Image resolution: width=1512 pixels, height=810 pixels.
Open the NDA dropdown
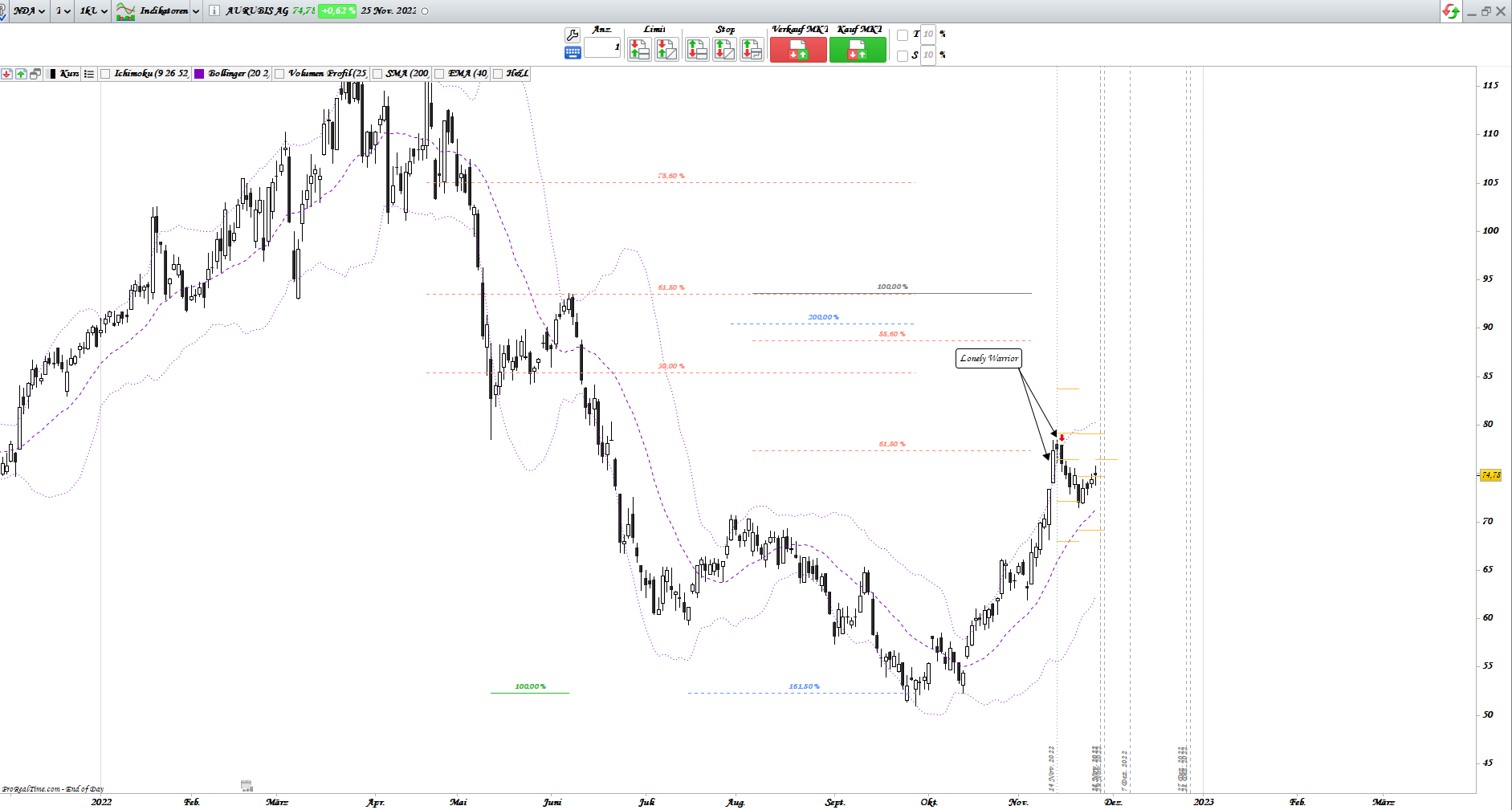pos(29,11)
